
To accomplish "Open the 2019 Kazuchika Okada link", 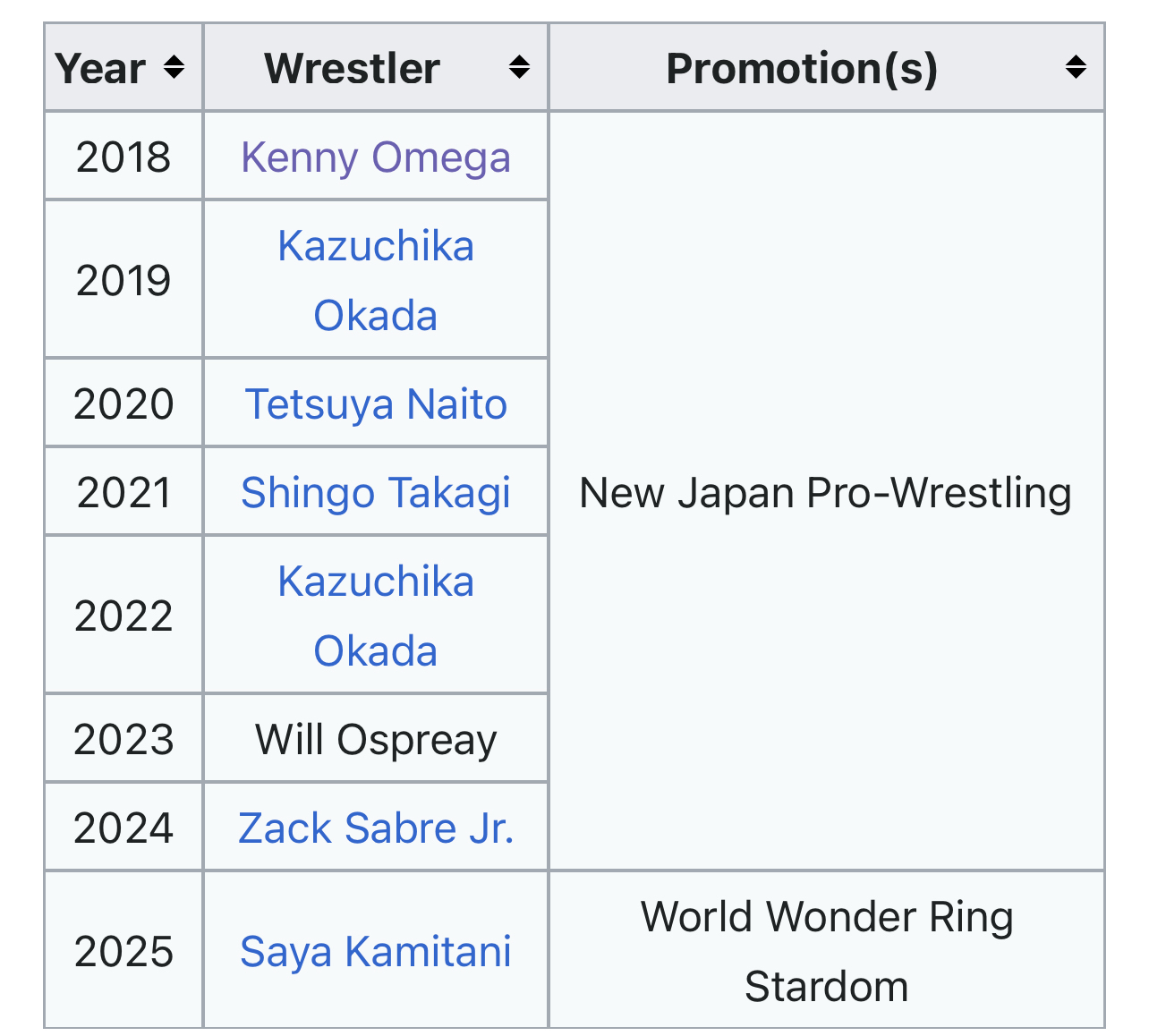I will click(x=376, y=280).
